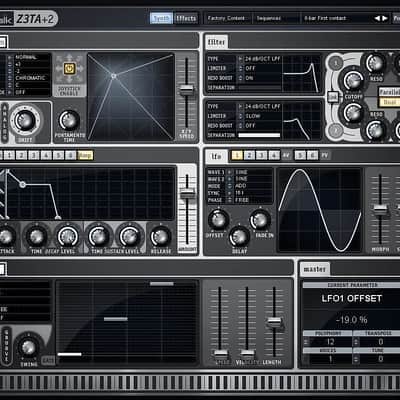This screenshot has height=400, width=400.
Task: Click the Portamento Time knob
Action: [x=69, y=121]
